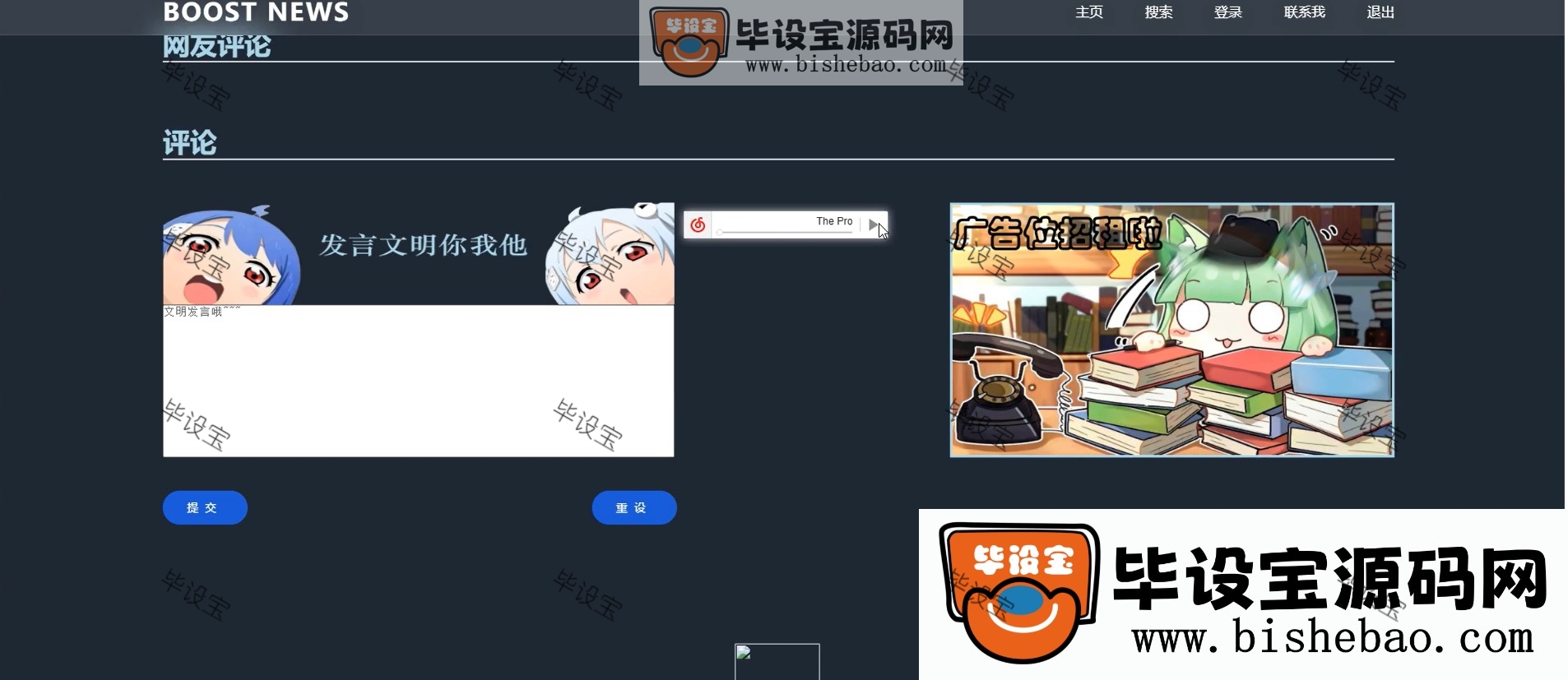The width and height of the screenshot is (1568, 680).
Task: Click the BOOST NEWS site logo
Action: click(256, 12)
